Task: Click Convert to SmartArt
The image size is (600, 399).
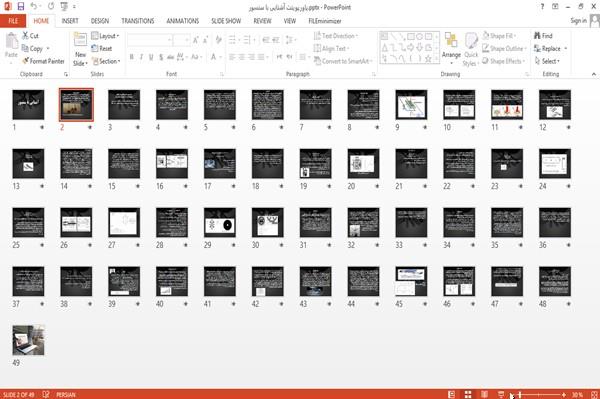Action: tap(342, 61)
